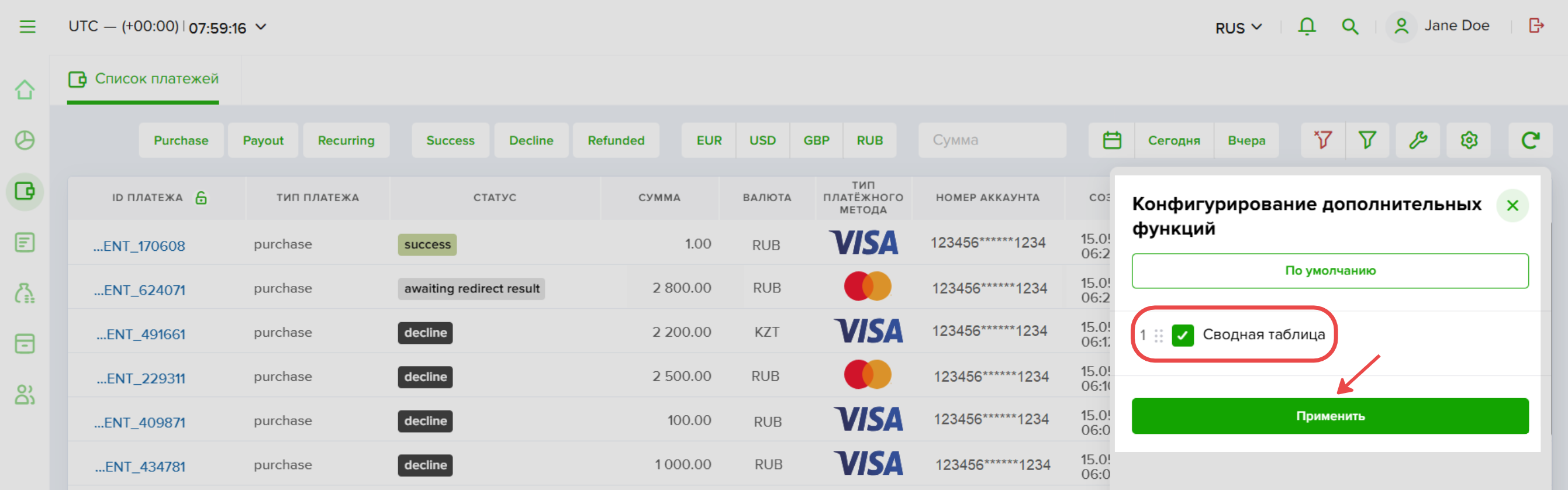Click the Visa logo in the KZT row
The height and width of the screenshot is (490, 1568).
[x=869, y=331]
